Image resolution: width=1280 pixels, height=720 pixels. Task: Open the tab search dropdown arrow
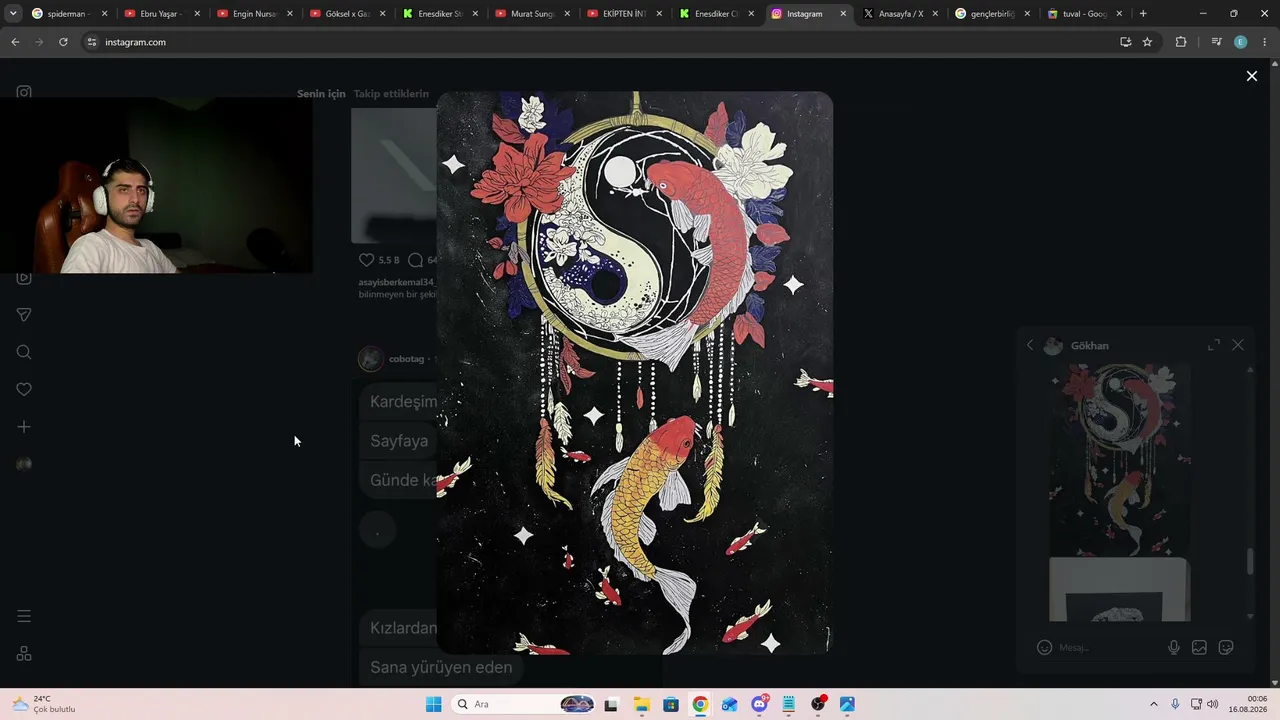tap(13, 14)
